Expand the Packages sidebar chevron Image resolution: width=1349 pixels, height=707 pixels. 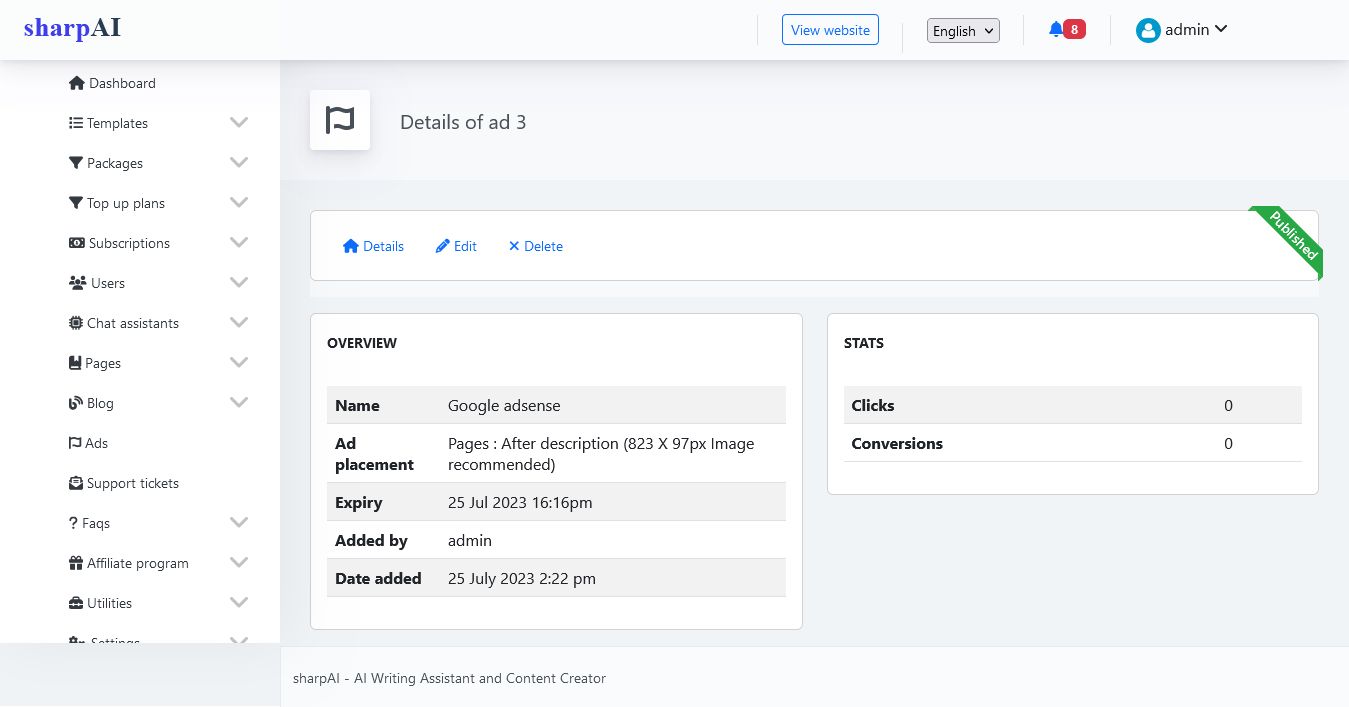(x=239, y=163)
